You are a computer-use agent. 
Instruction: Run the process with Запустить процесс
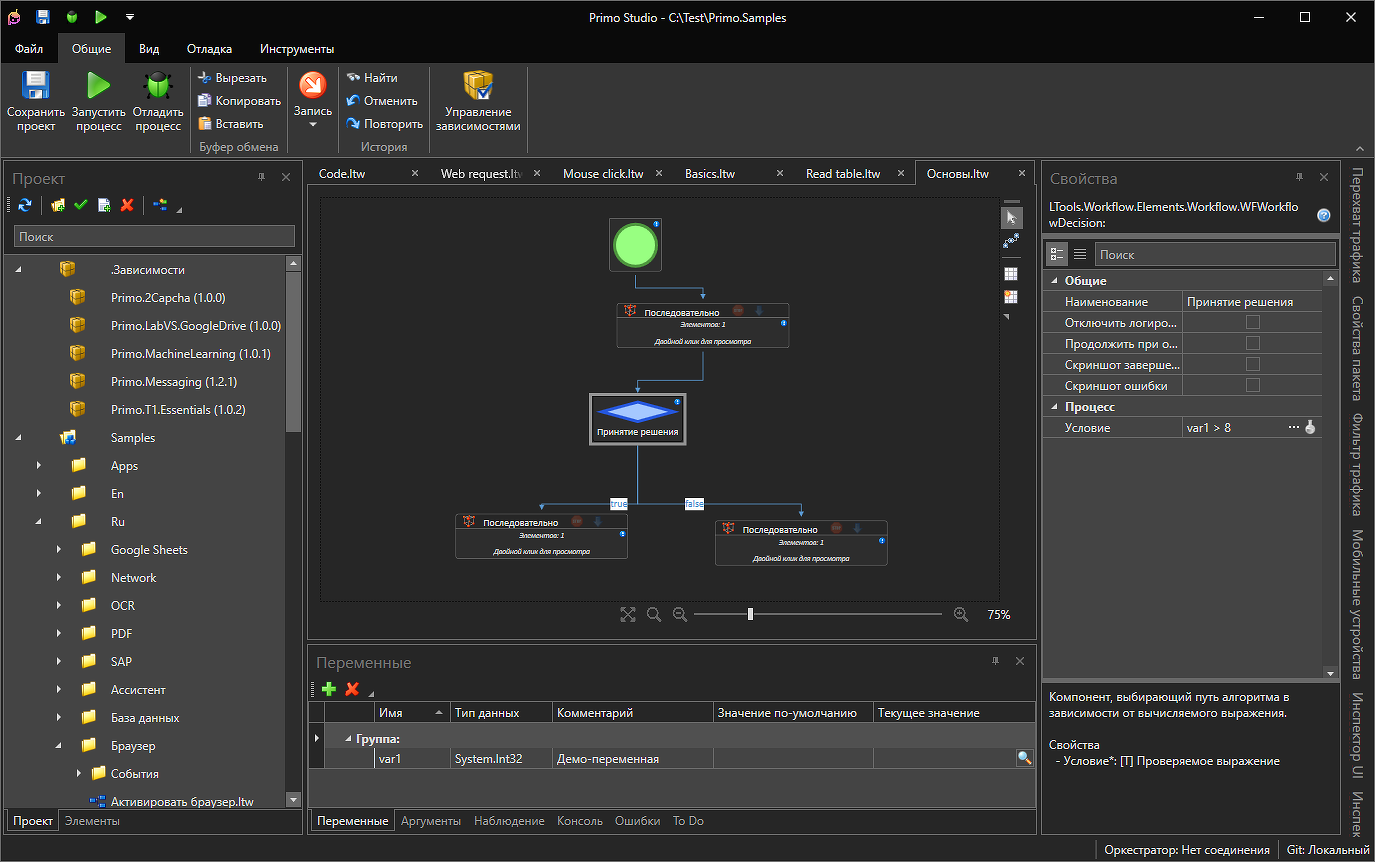tap(98, 86)
